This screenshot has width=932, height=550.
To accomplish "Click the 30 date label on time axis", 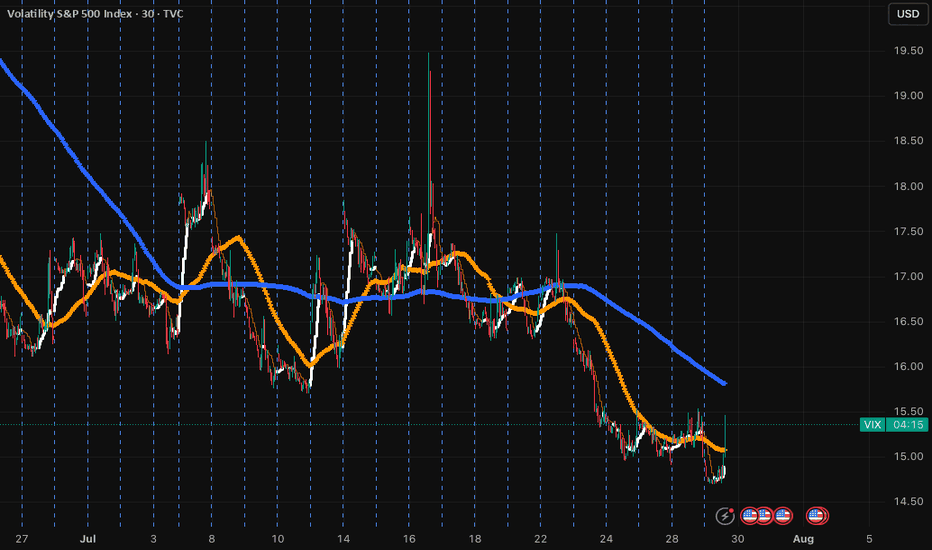I will click(737, 539).
